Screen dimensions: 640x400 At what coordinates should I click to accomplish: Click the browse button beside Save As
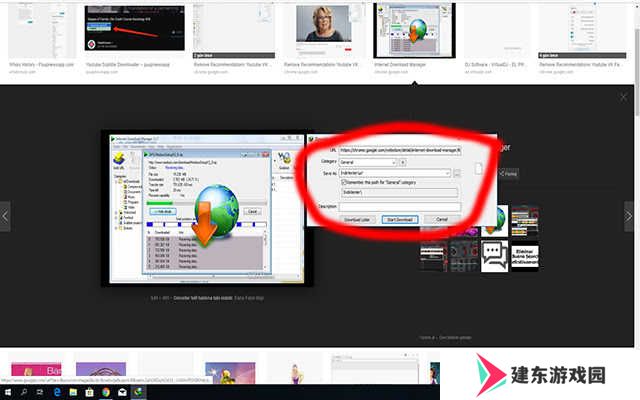(457, 173)
